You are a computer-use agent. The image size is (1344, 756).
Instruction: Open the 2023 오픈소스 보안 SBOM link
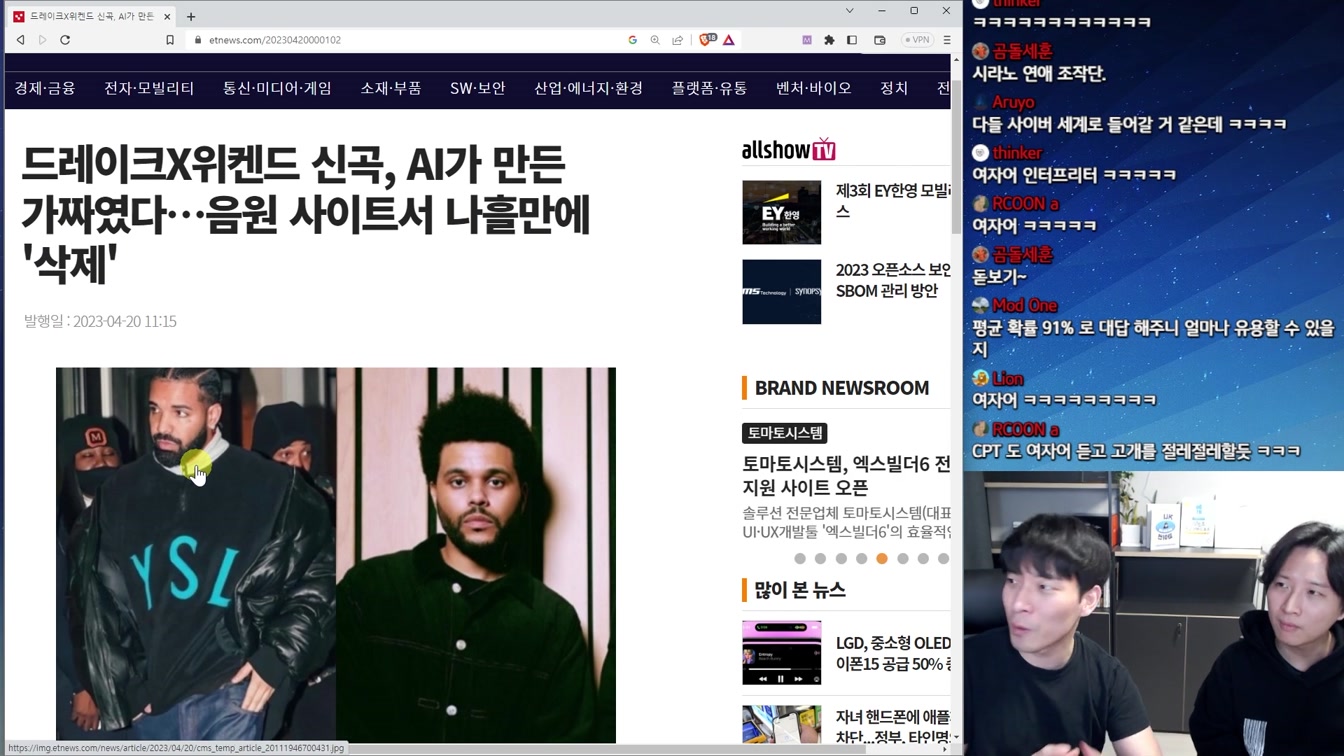893,280
